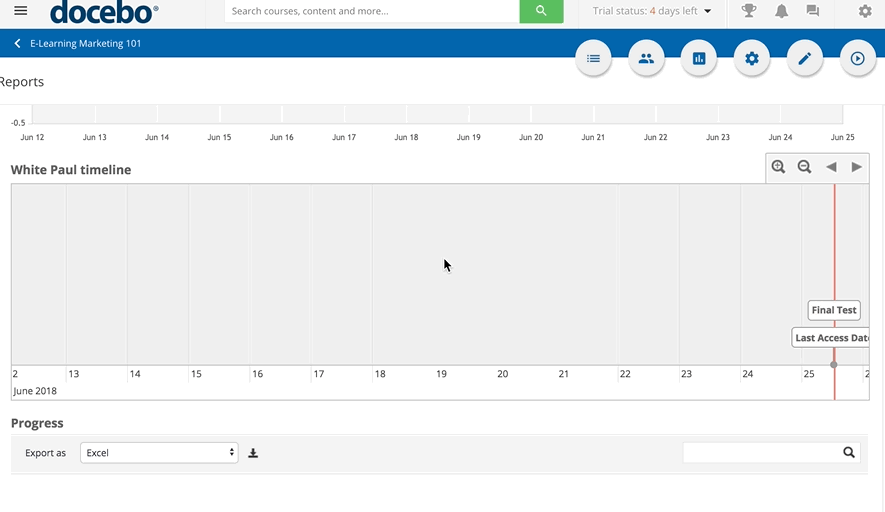The image size is (885, 512).
Task: Click the progress search magnifier icon
Action: point(849,452)
